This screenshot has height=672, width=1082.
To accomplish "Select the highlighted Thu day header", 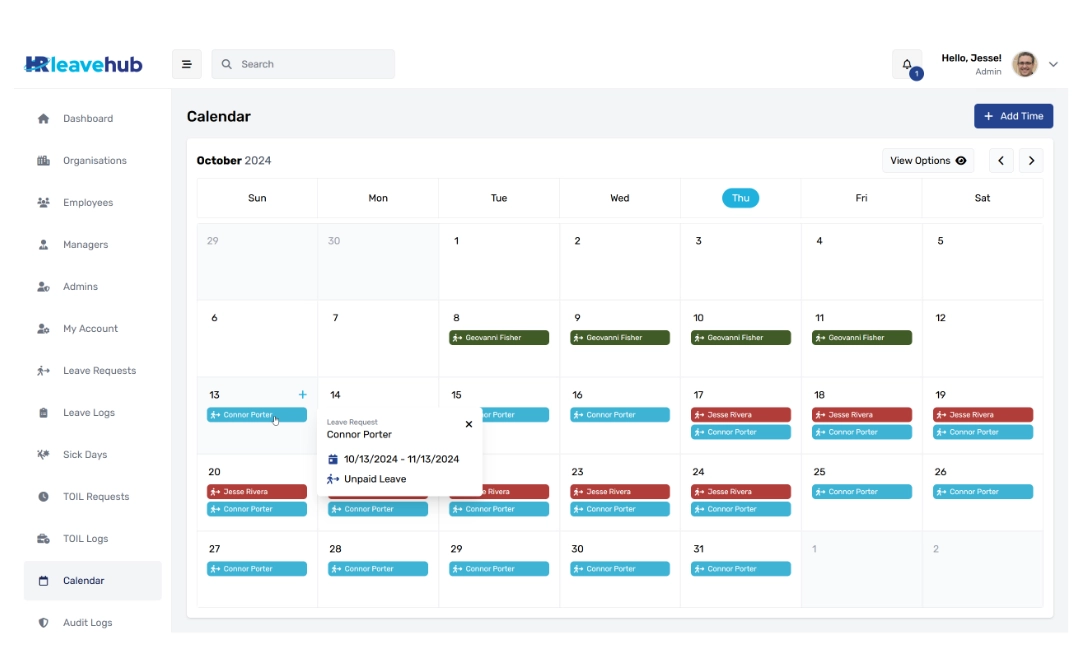I will pyautogui.click(x=740, y=198).
